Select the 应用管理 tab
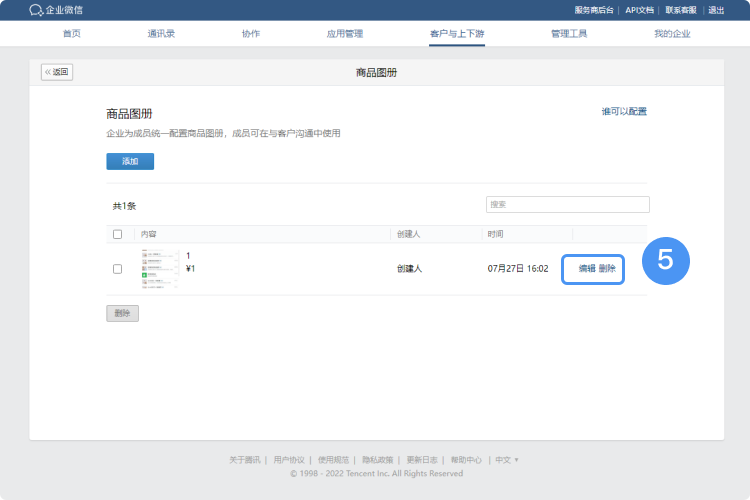This screenshot has width=750, height=500. [x=344, y=34]
